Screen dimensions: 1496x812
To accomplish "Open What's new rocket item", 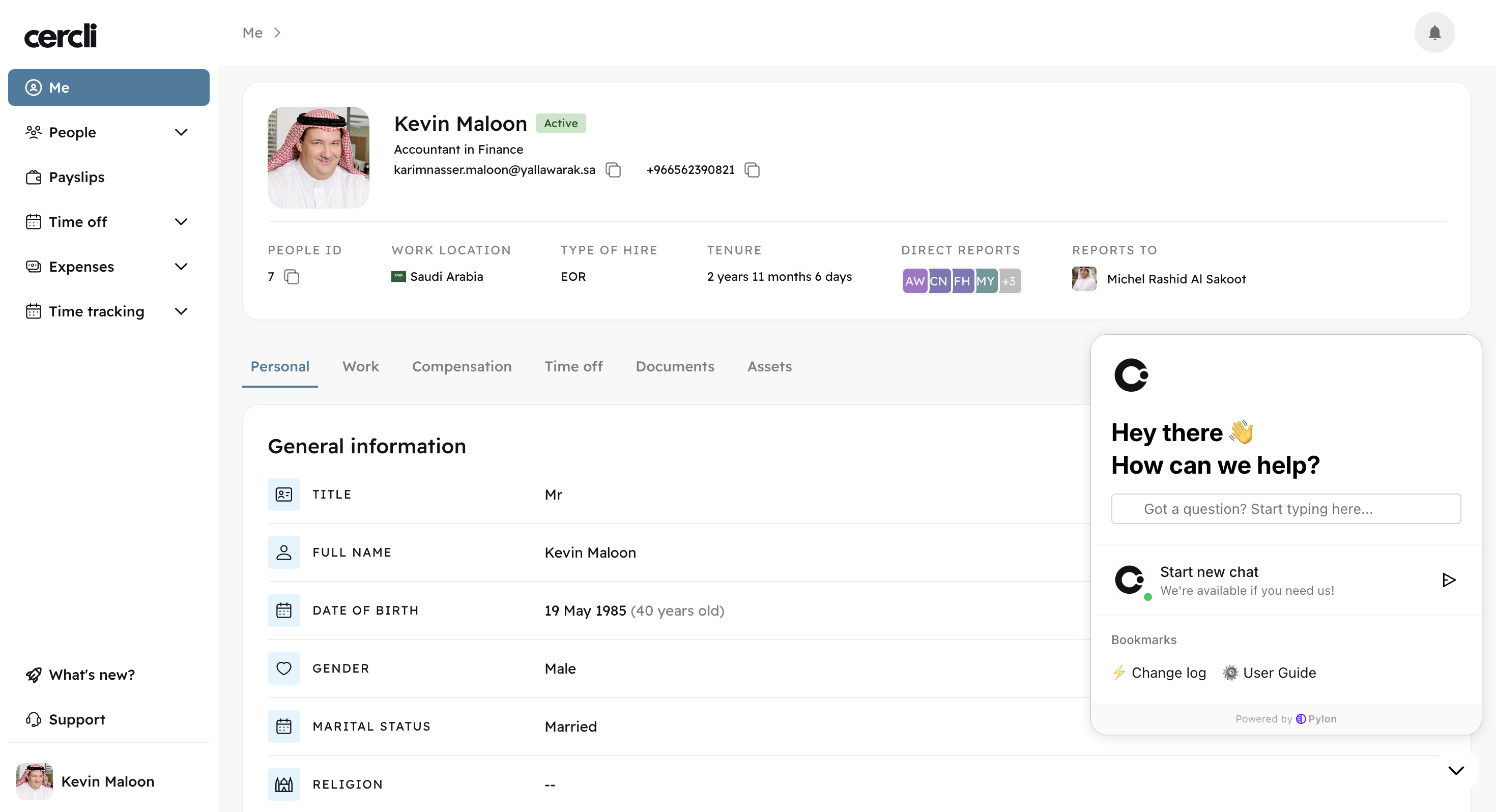I will point(91,674).
